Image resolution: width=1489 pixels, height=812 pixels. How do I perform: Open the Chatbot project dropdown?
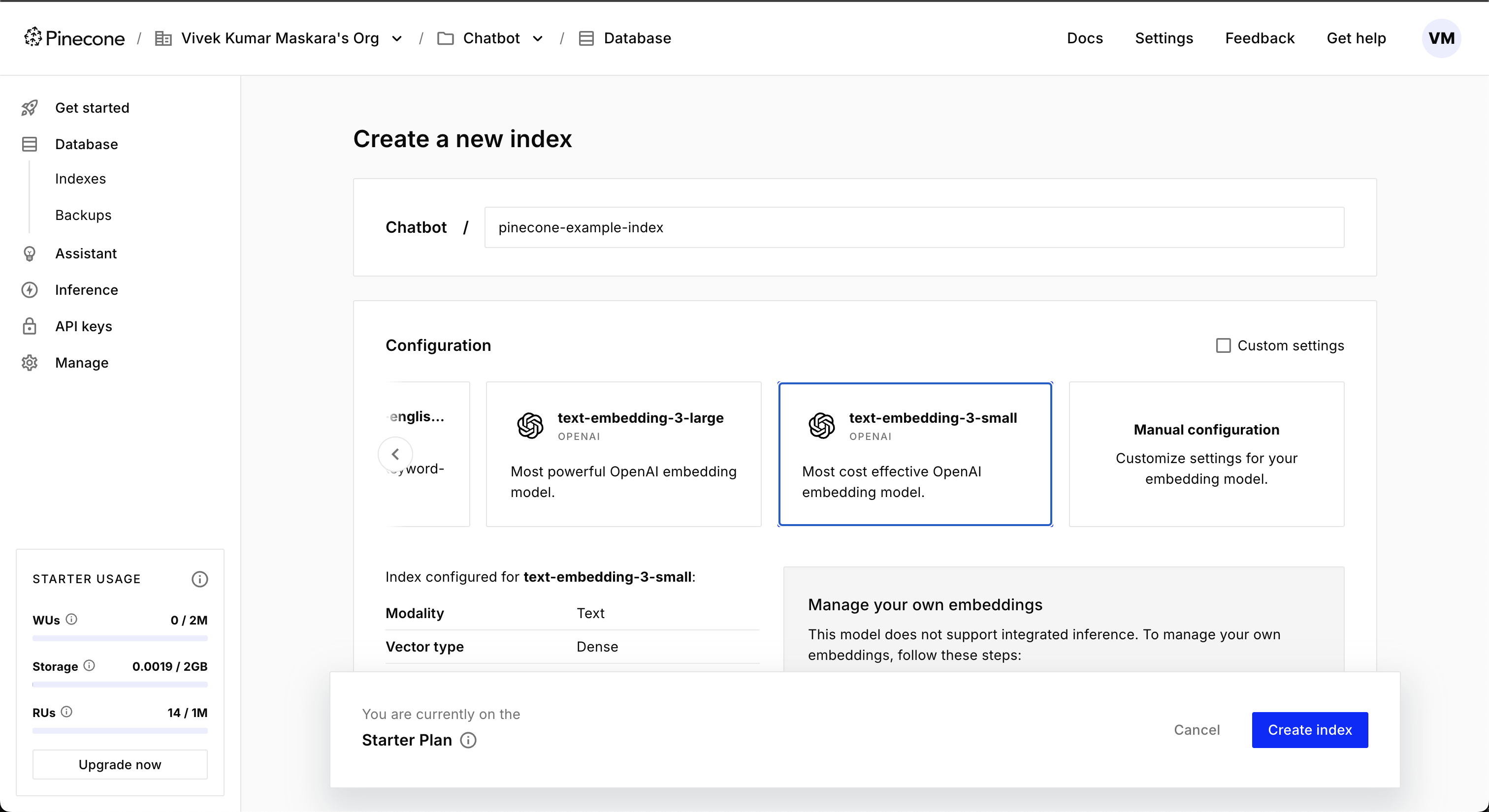tap(538, 38)
